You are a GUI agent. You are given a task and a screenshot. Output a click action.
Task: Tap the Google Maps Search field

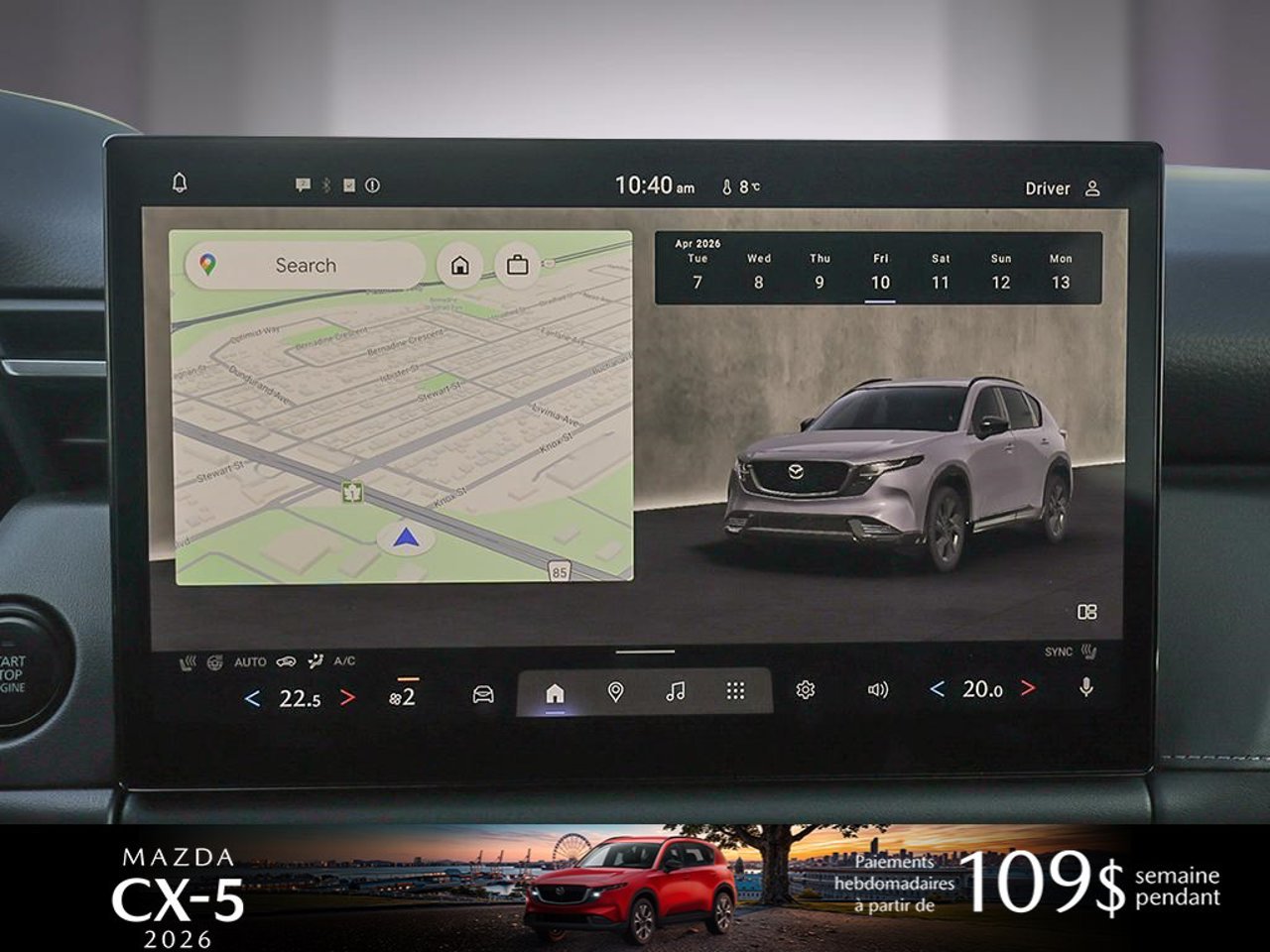click(306, 266)
